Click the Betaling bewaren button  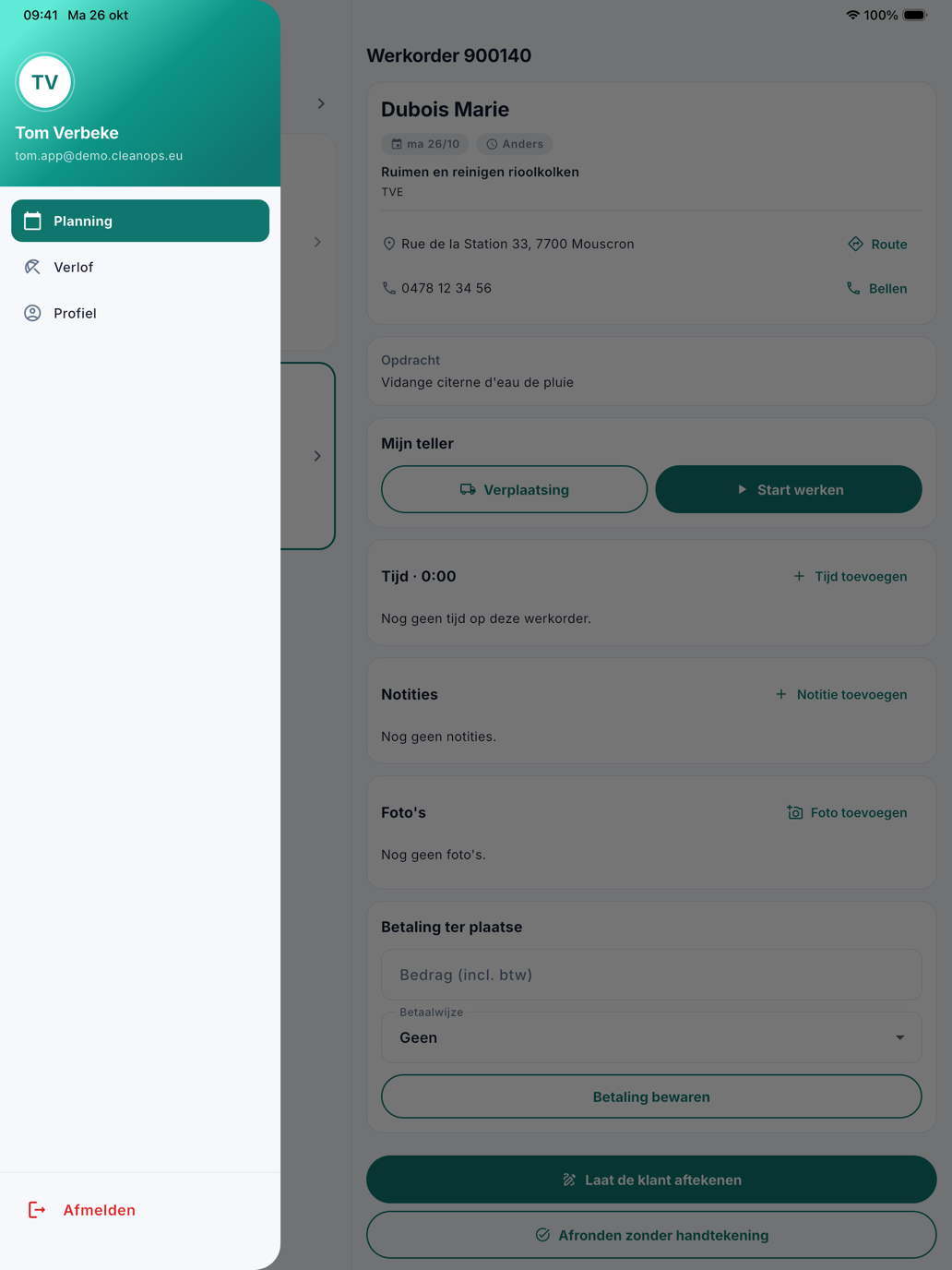[651, 1096]
